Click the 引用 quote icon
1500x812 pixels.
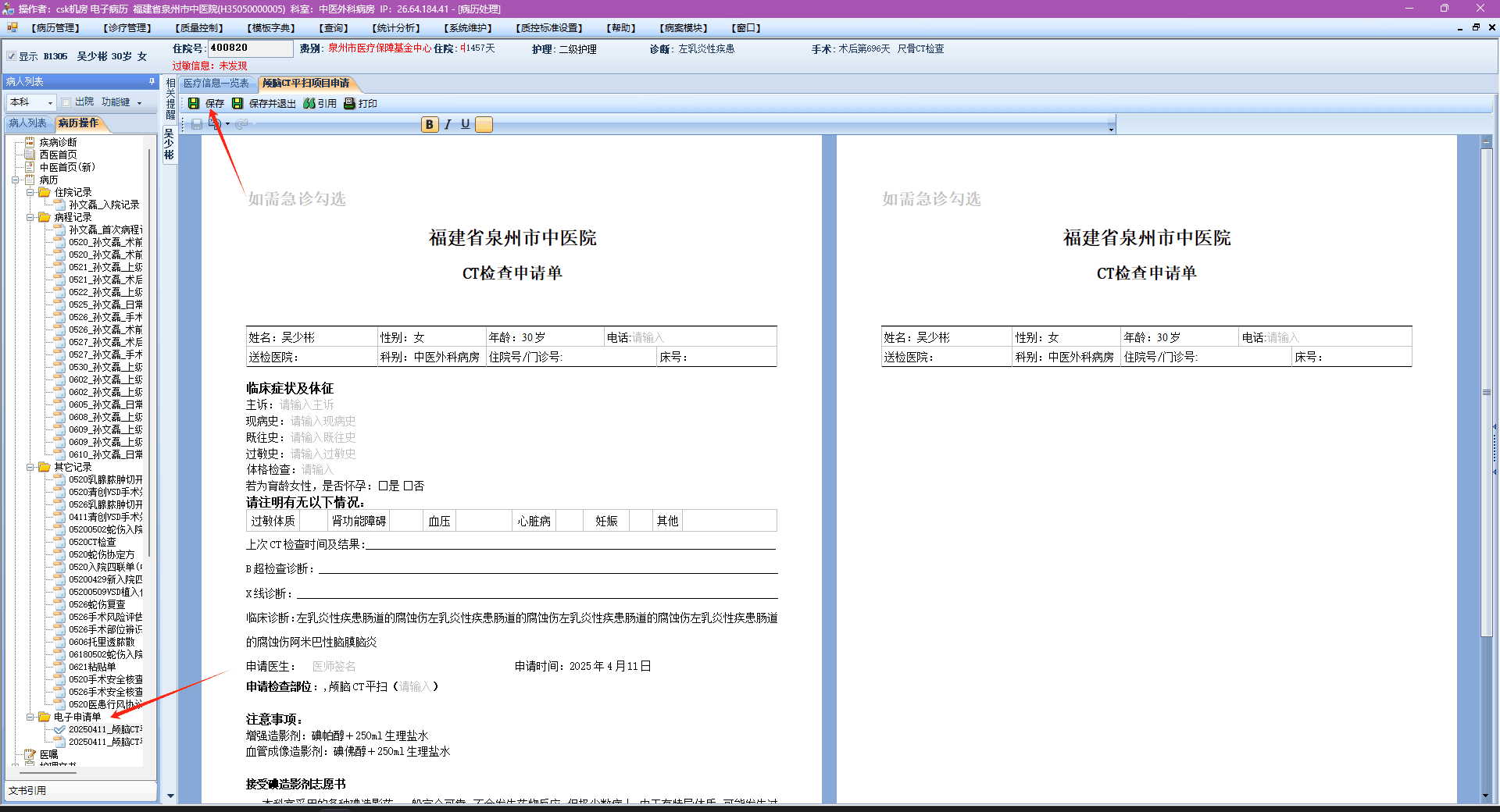coord(309,103)
